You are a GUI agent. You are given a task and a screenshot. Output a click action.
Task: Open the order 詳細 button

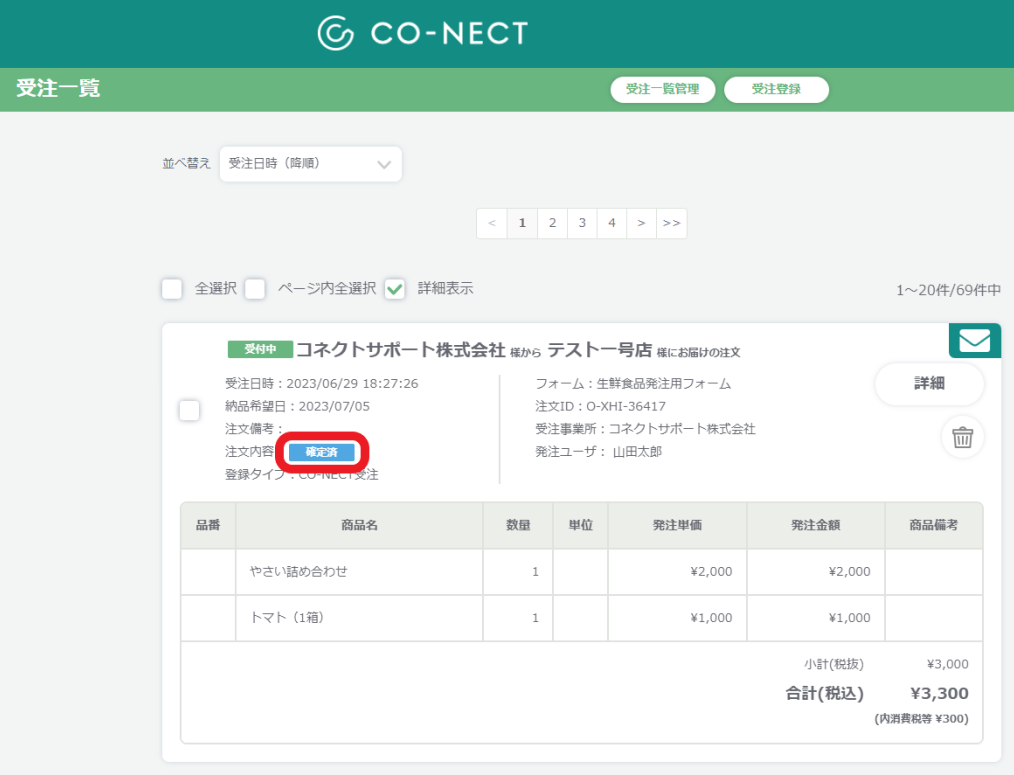tap(929, 384)
